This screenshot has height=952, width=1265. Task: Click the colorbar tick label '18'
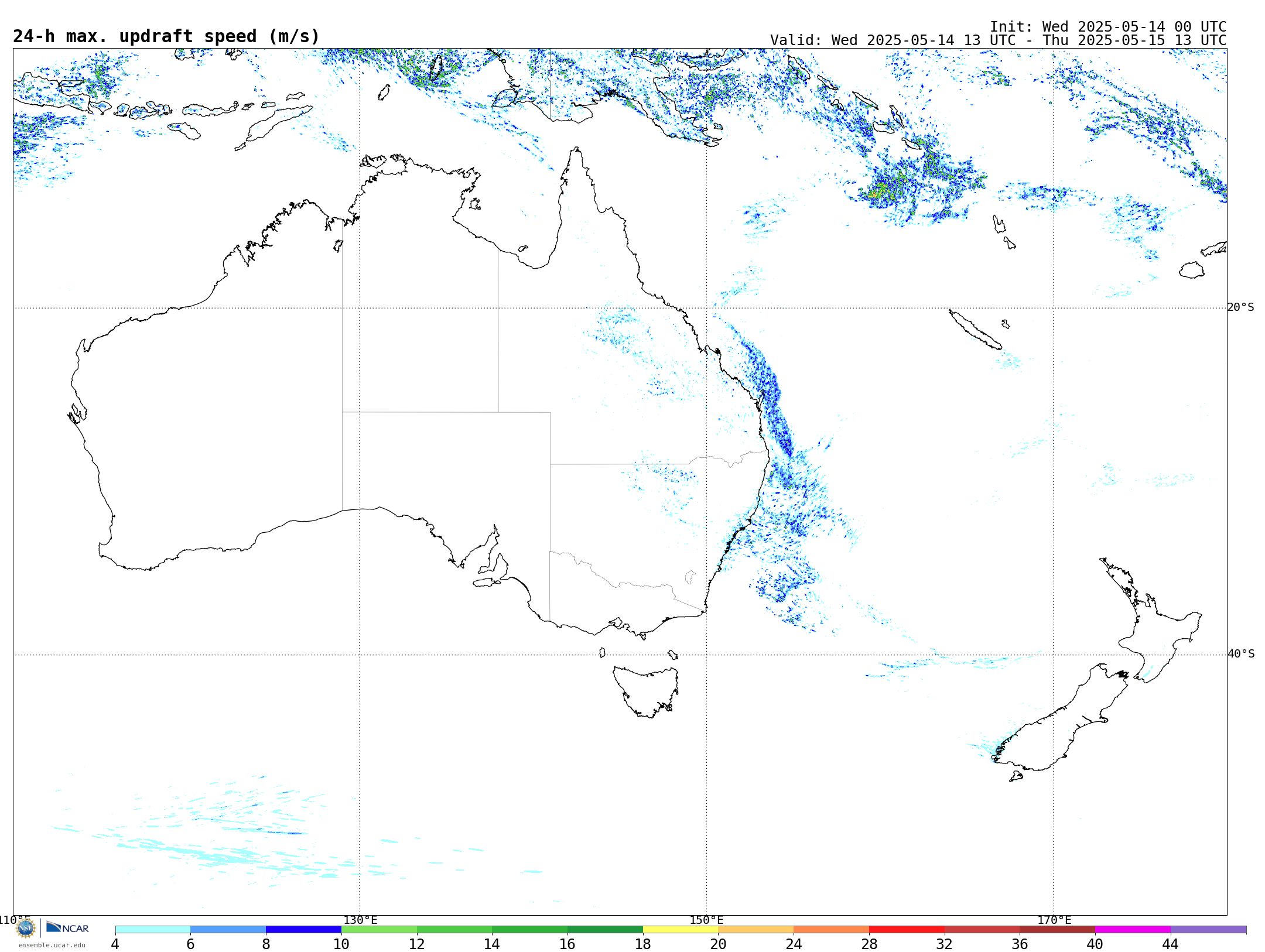(643, 944)
